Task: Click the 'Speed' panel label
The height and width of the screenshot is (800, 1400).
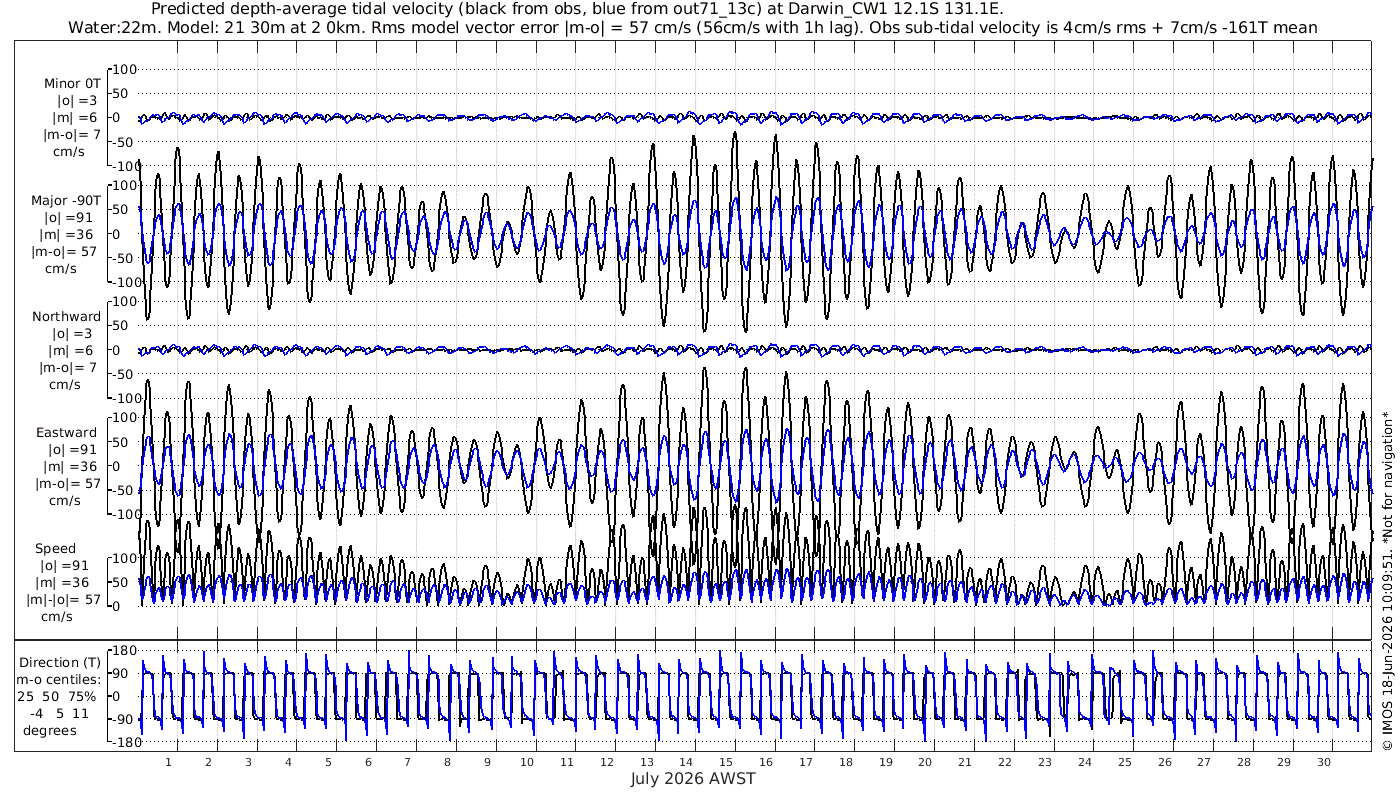Action: [x=55, y=549]
